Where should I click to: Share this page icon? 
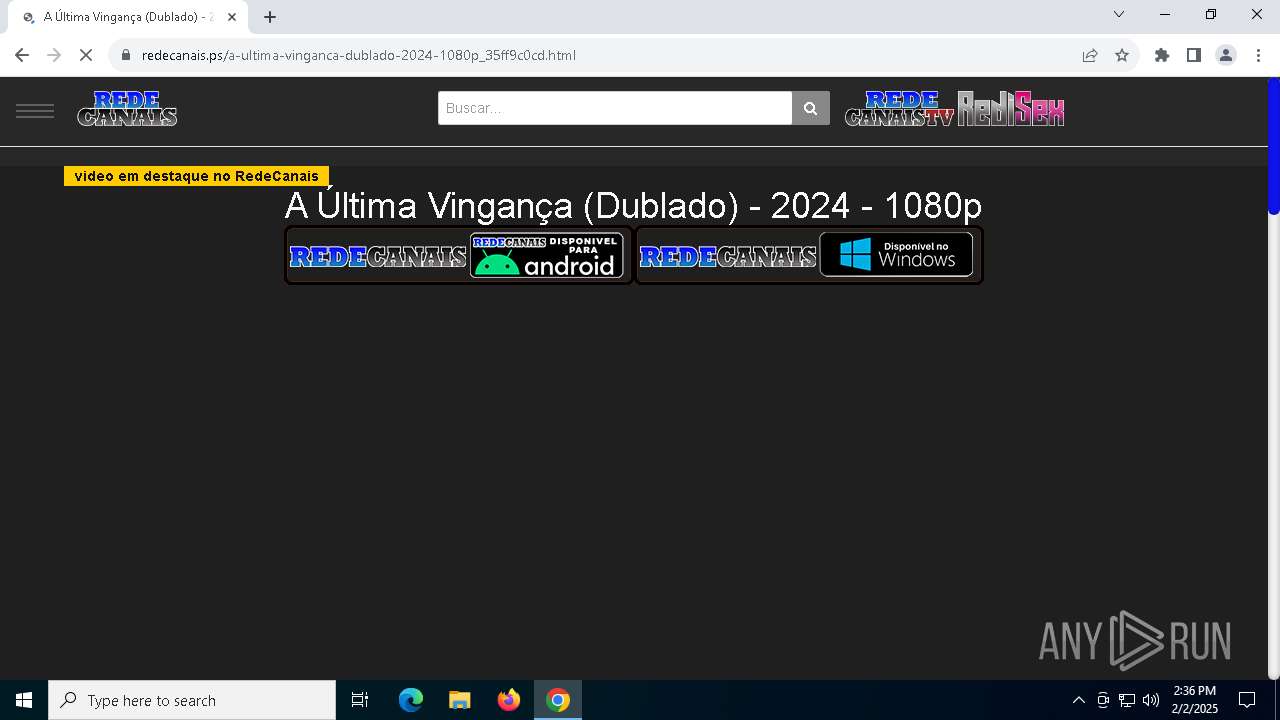(1090, 55)
